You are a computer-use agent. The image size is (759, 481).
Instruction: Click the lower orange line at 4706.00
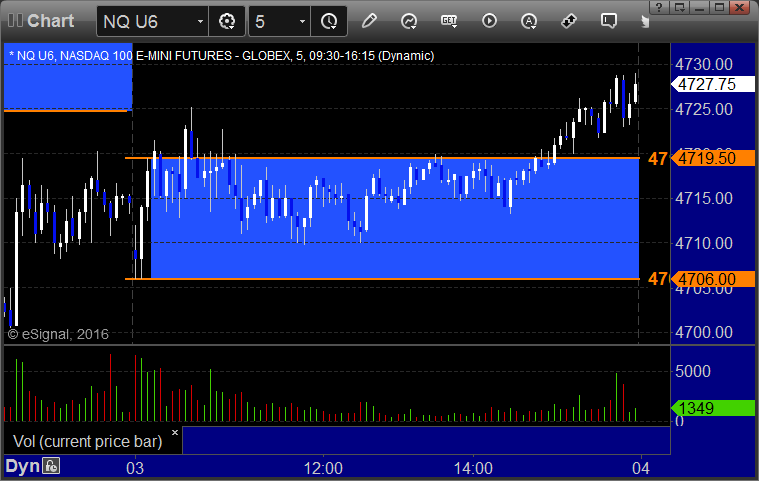382,279
